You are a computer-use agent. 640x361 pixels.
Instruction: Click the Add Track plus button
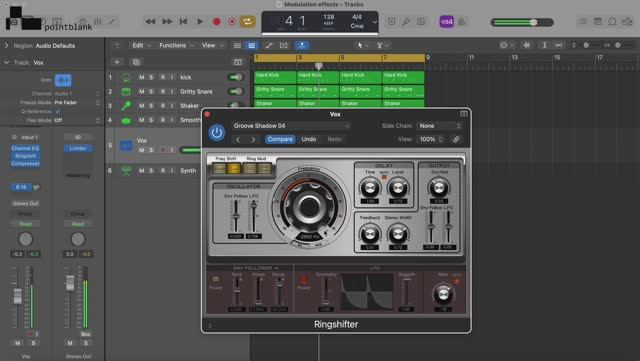pos(117,62)
